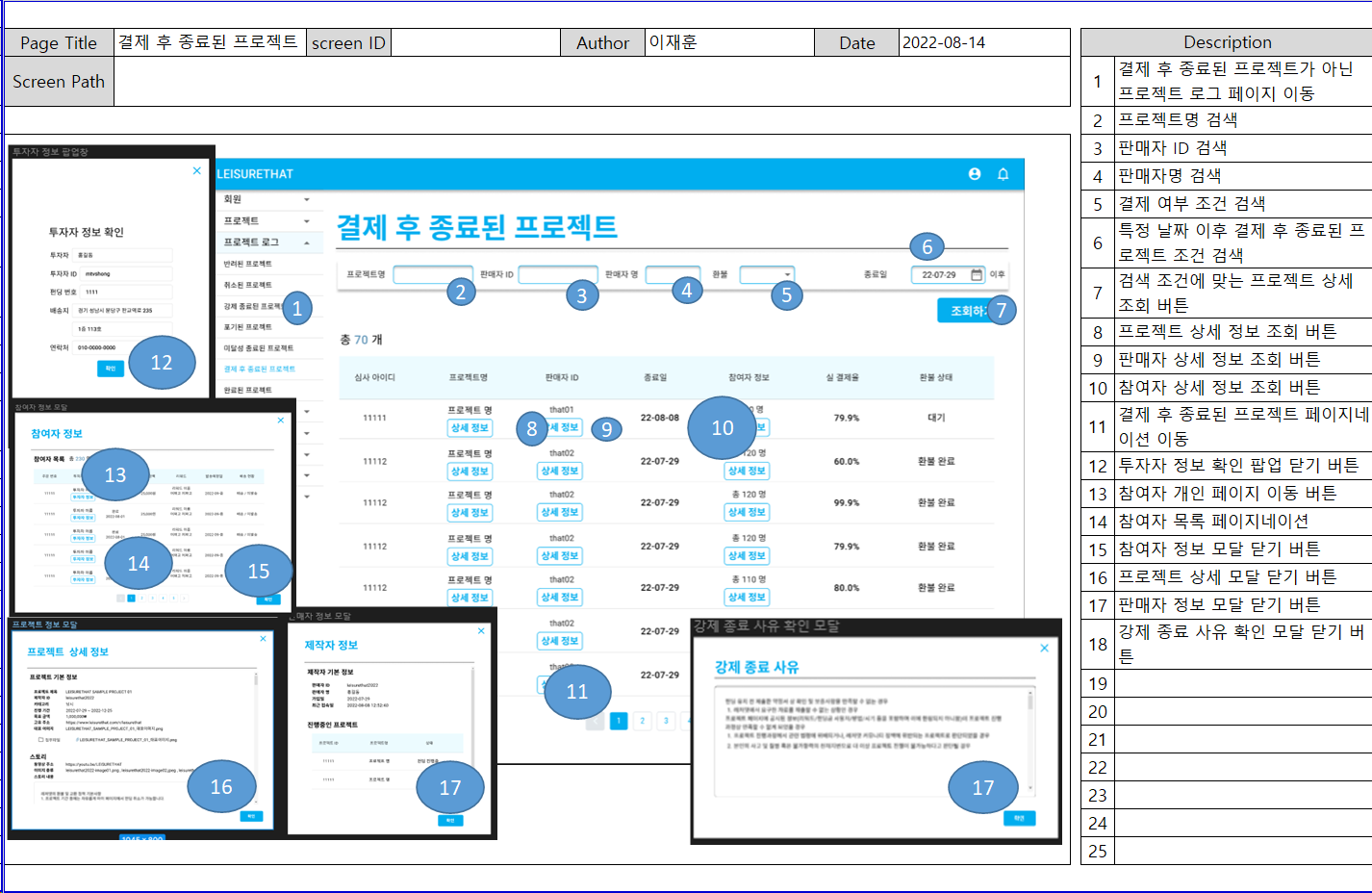The image size is (1372, 893).
Task: Open the calendar icon in 종료일 field
Action: (x=977, y=274)
